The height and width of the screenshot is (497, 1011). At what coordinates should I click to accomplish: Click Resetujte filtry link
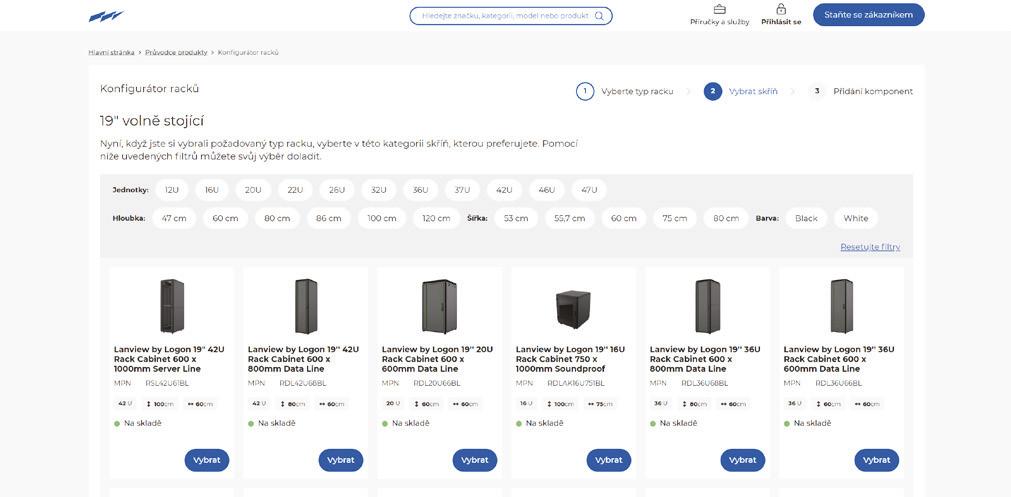tap(870, 247)
